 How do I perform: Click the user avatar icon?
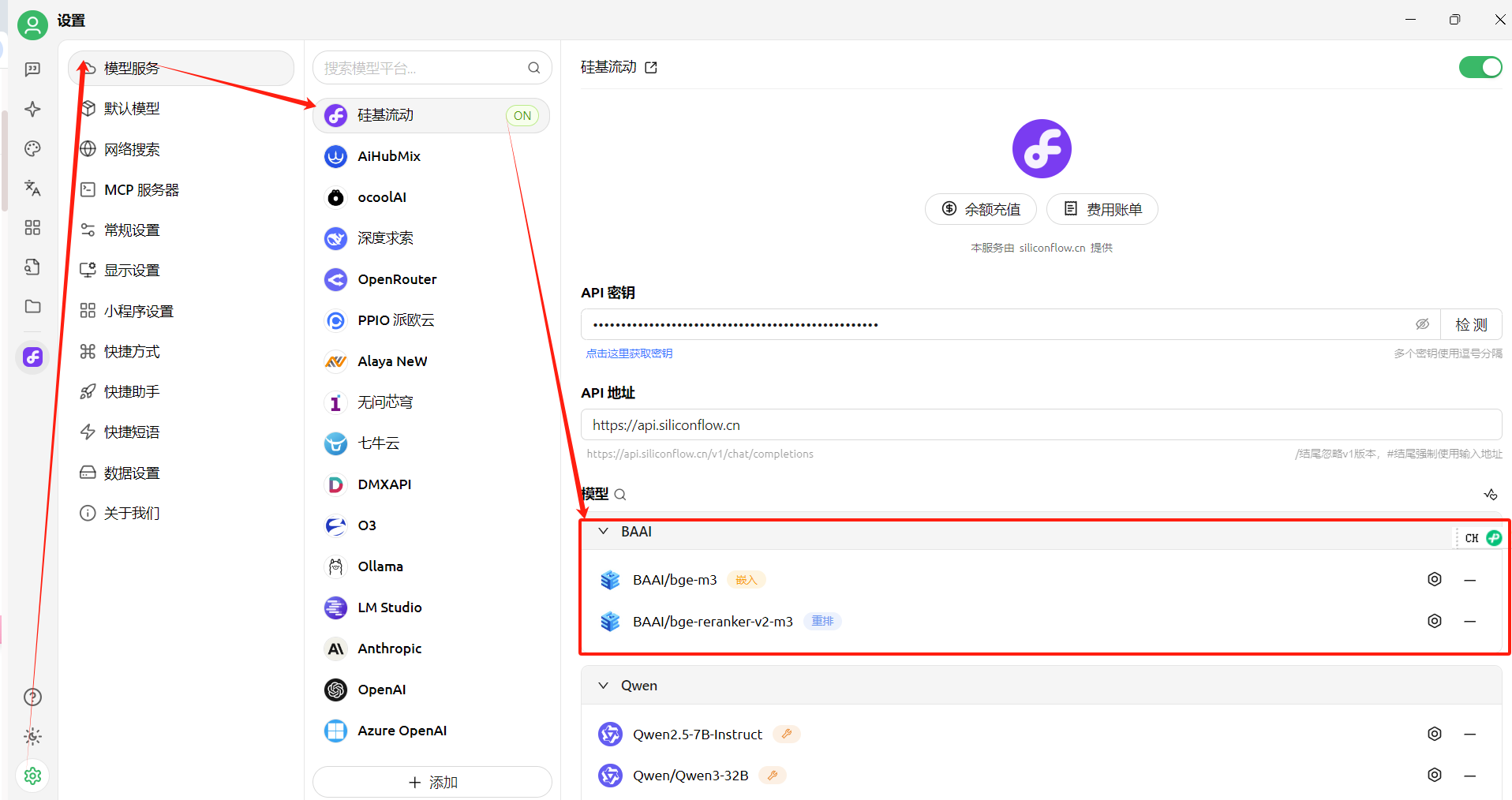coord(32,25)
